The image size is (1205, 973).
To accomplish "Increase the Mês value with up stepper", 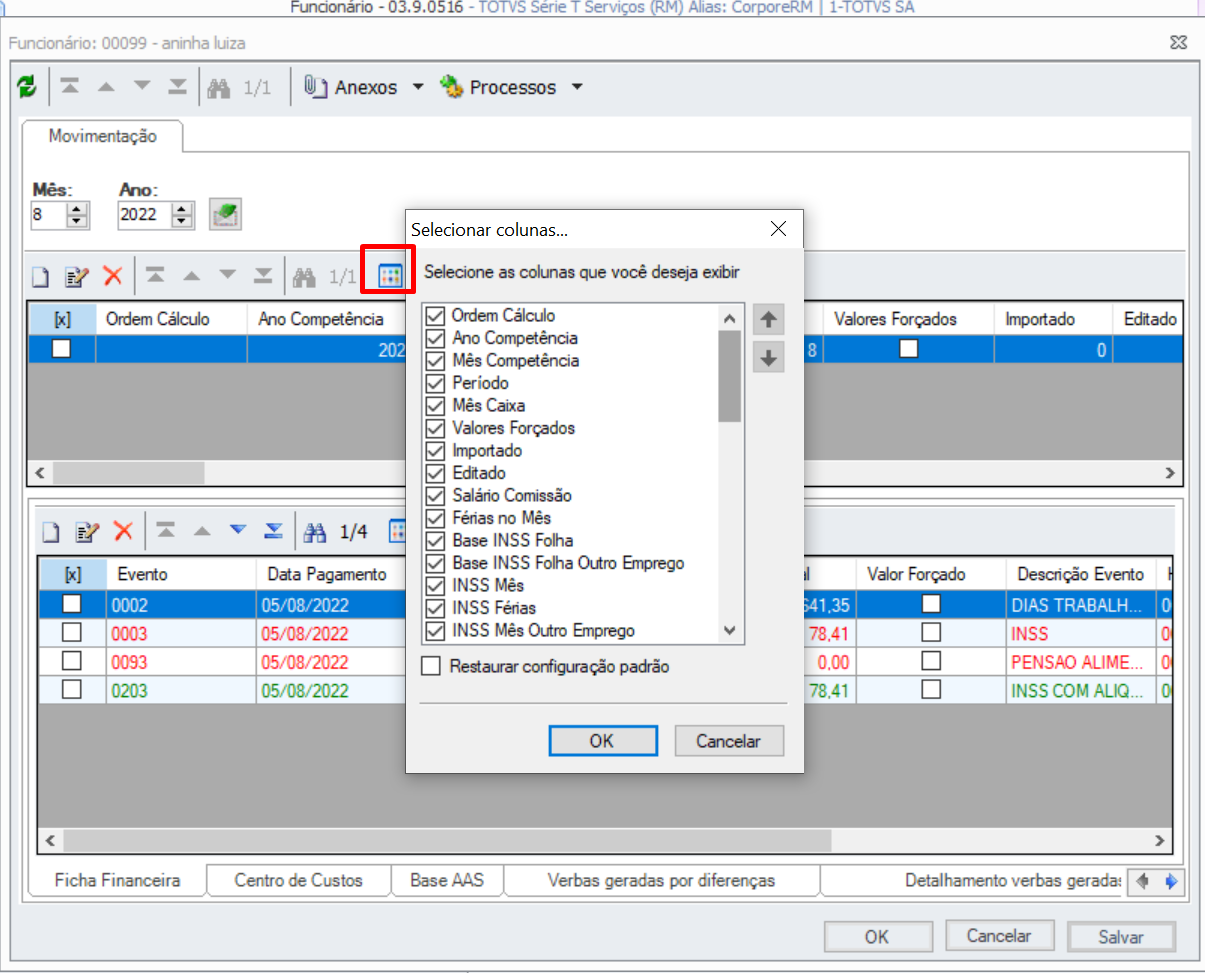I will tap(78, 208).
